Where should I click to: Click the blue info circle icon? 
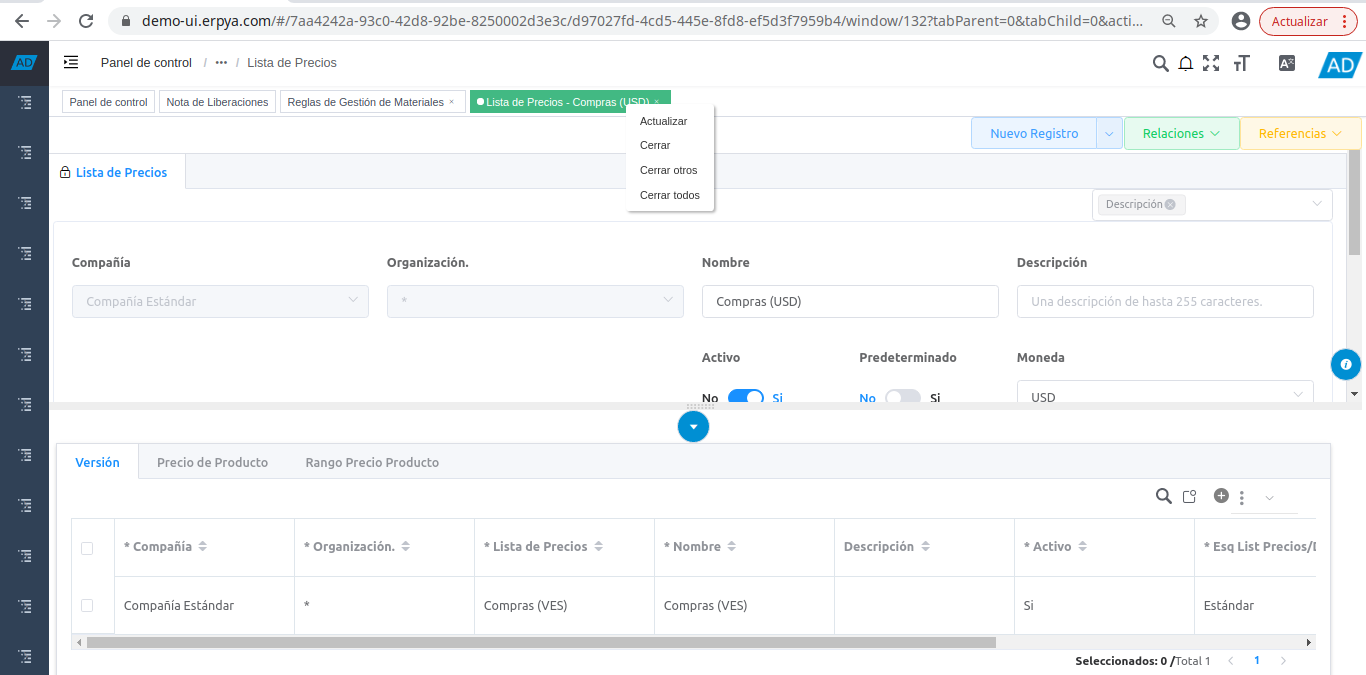tap(1345, 364)
